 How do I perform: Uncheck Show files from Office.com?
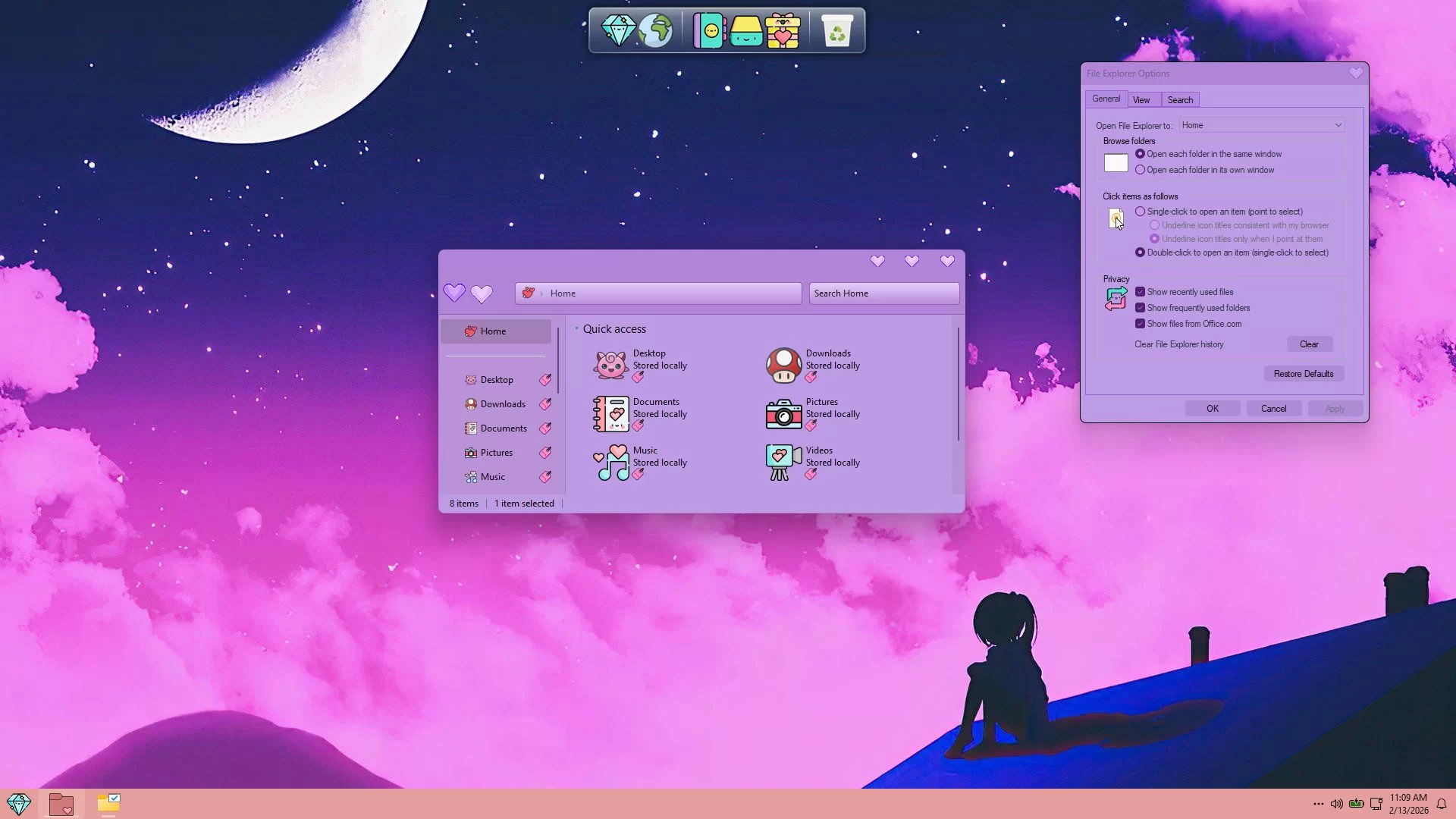1140,324
